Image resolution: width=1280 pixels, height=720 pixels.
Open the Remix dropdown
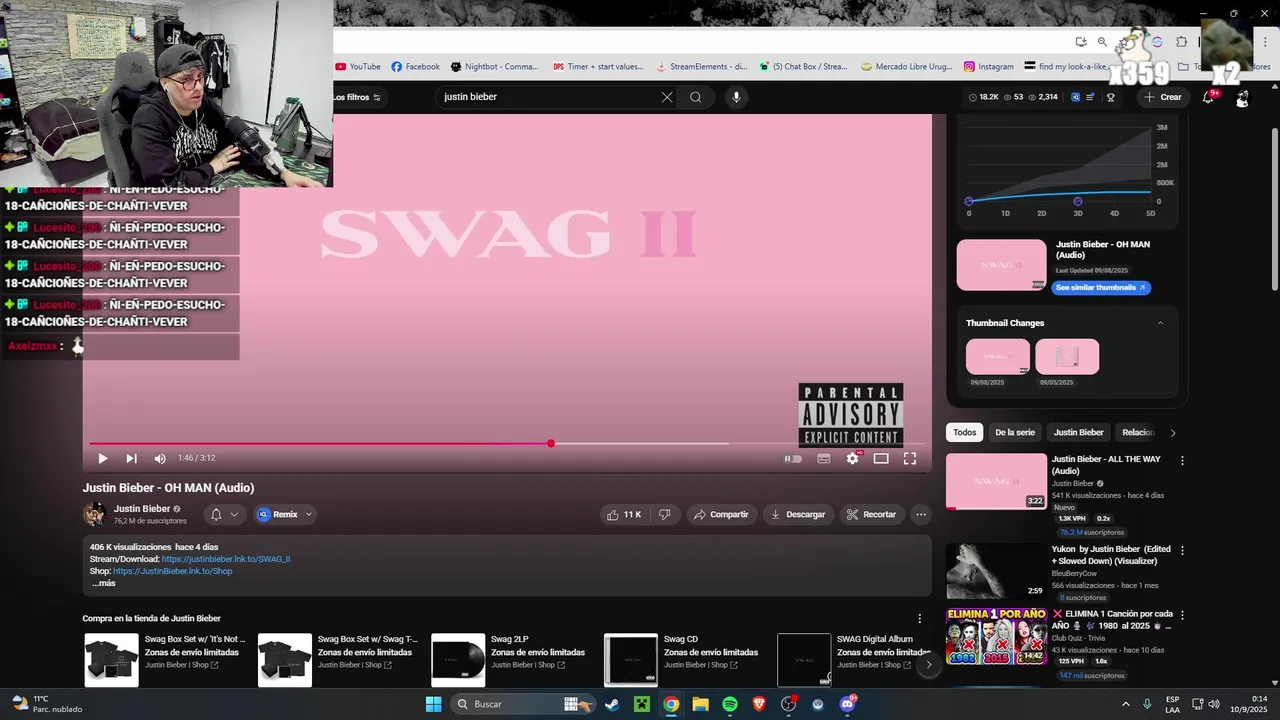(285, 514)
